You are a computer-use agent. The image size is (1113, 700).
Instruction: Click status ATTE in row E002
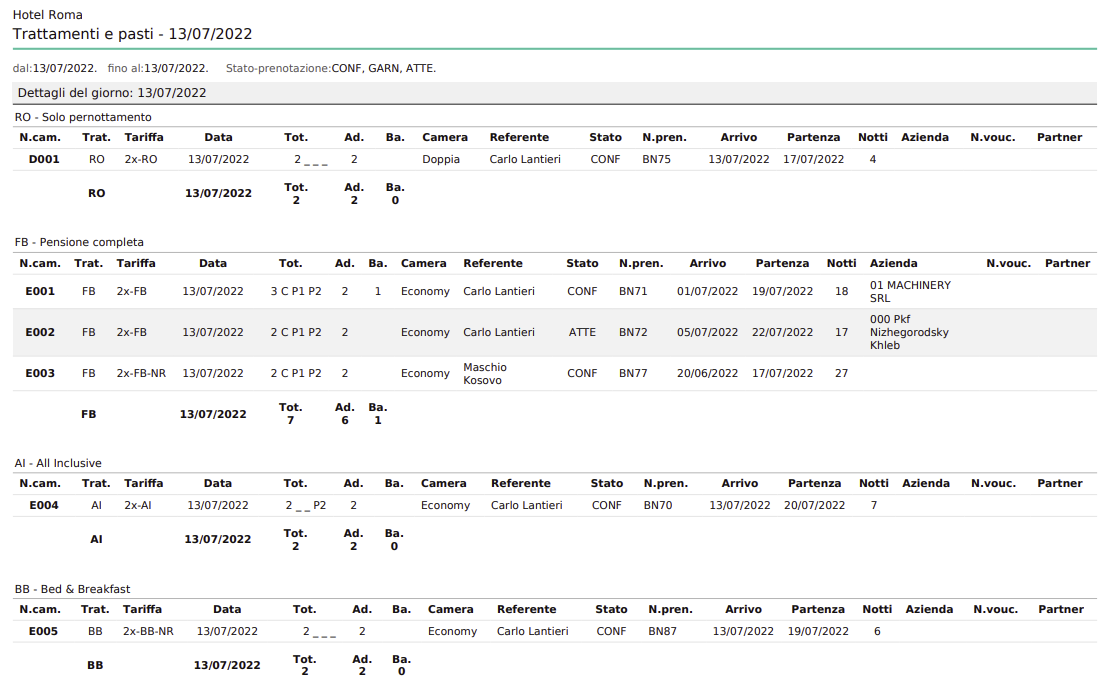coord(582,333)
